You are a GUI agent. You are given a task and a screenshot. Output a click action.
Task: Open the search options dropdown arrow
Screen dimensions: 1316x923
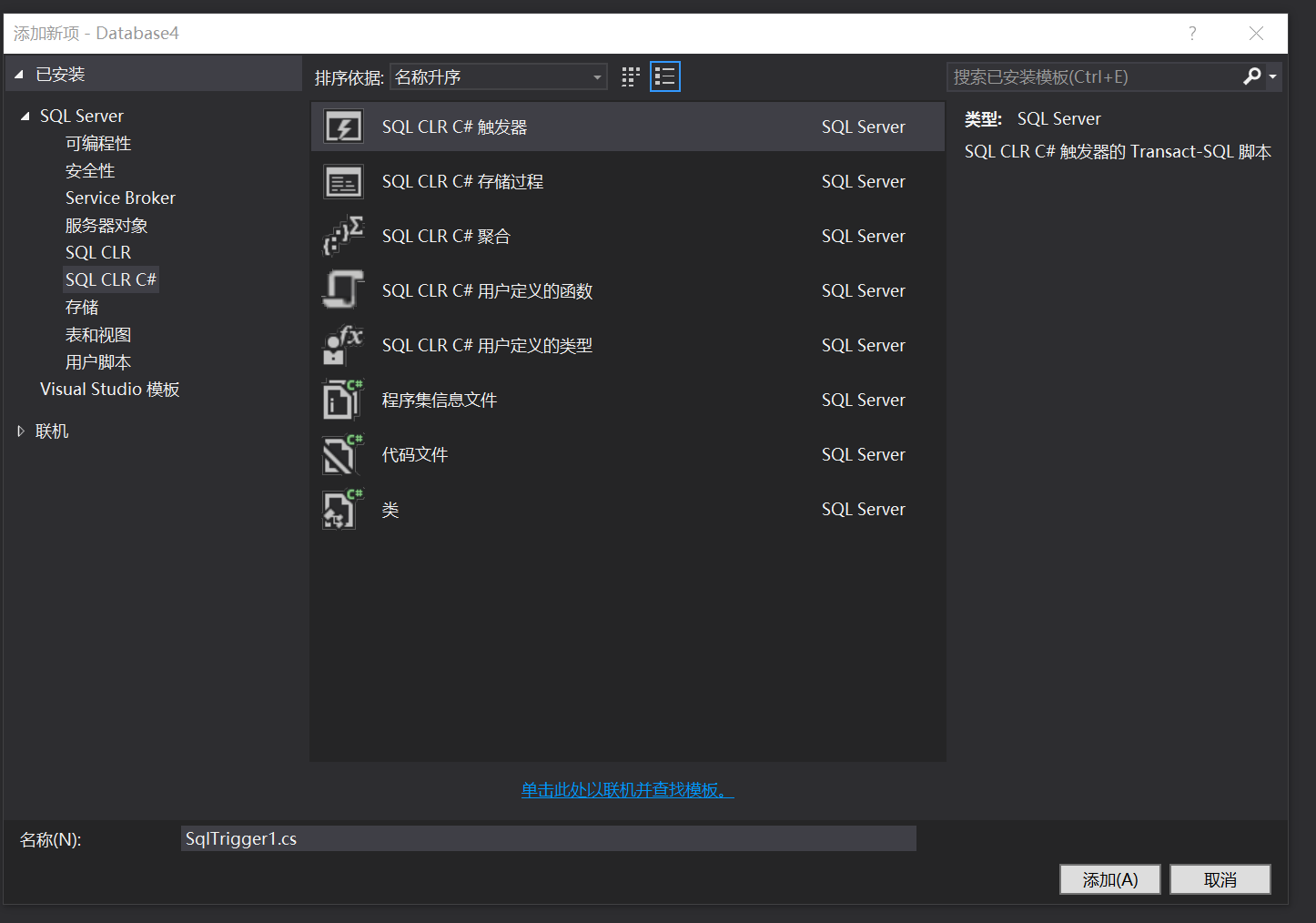(1272, 77)
